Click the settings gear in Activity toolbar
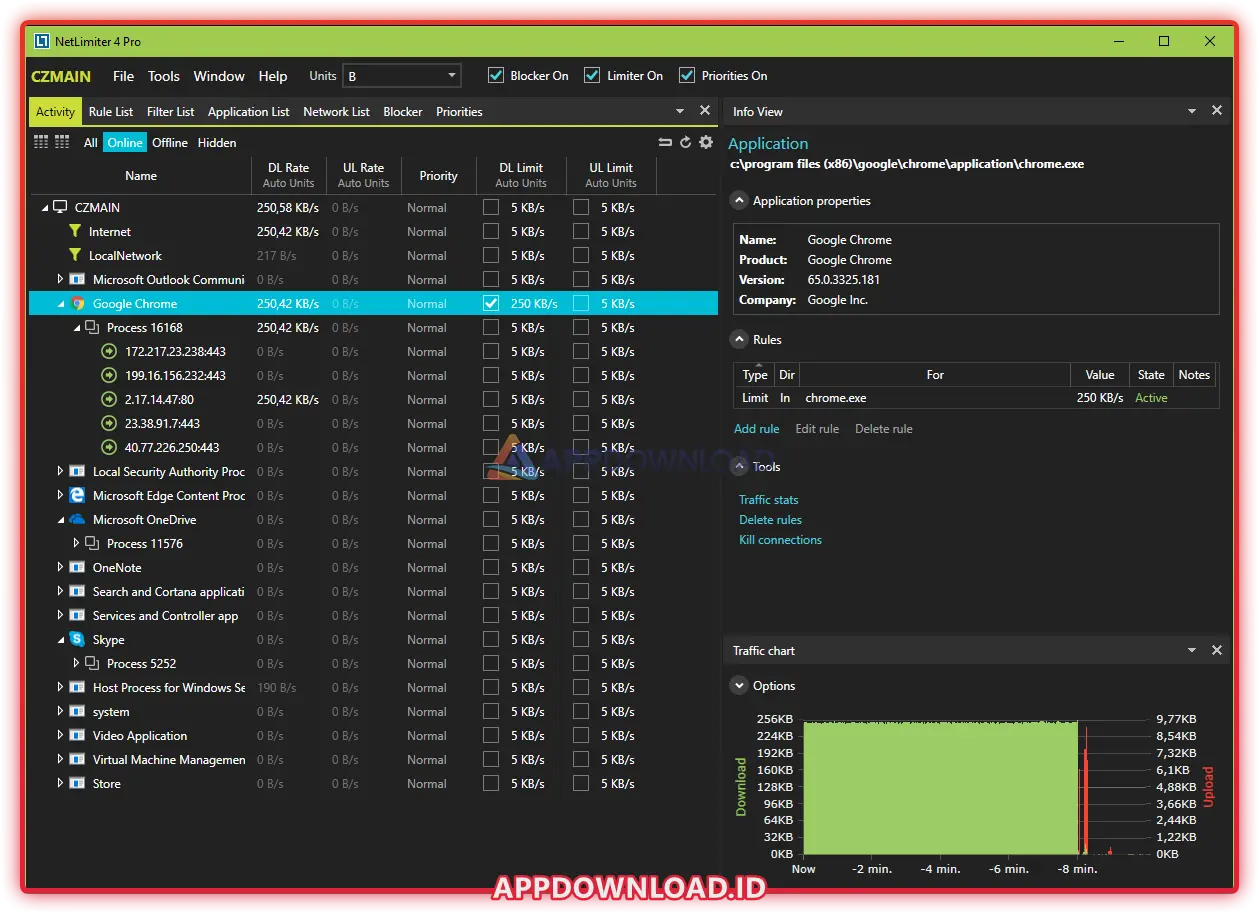 [706, 142]
